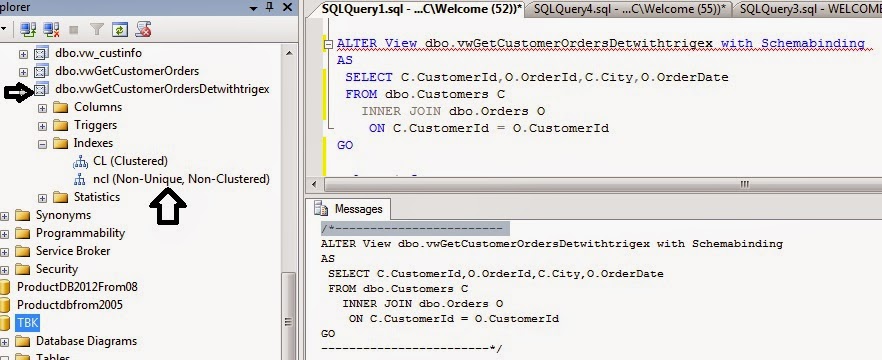Select dbo.vwGetCustomerOrdersDetwithtrigex view
Viewport: 882px width, 360px height.
162,89
